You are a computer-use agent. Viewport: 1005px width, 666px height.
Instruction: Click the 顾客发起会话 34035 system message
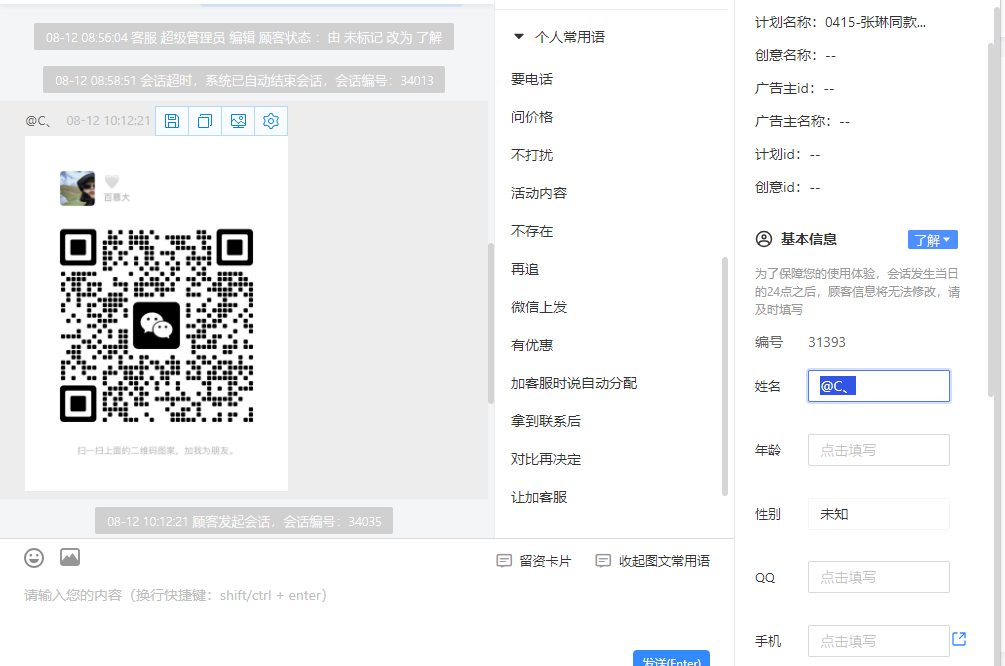(x=244, y=521)
